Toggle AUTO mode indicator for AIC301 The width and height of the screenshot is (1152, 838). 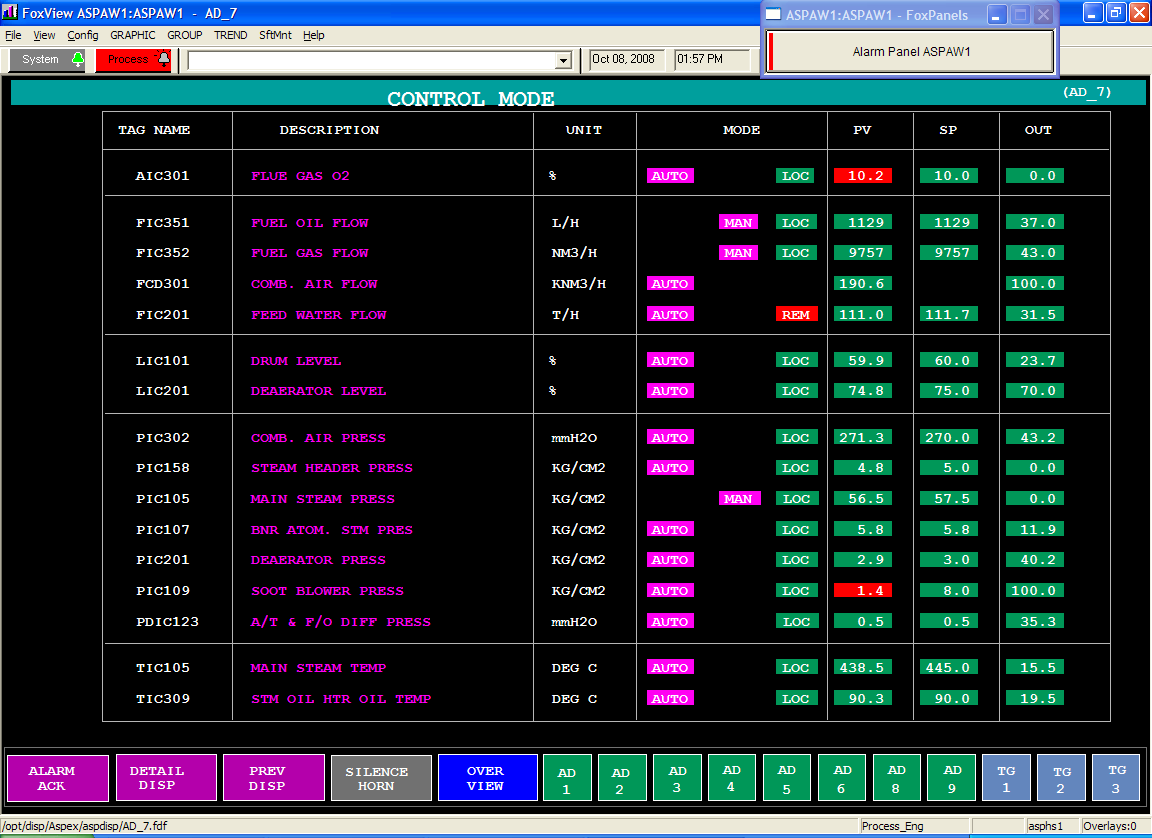pyautogui.click(x=670, y=176)
